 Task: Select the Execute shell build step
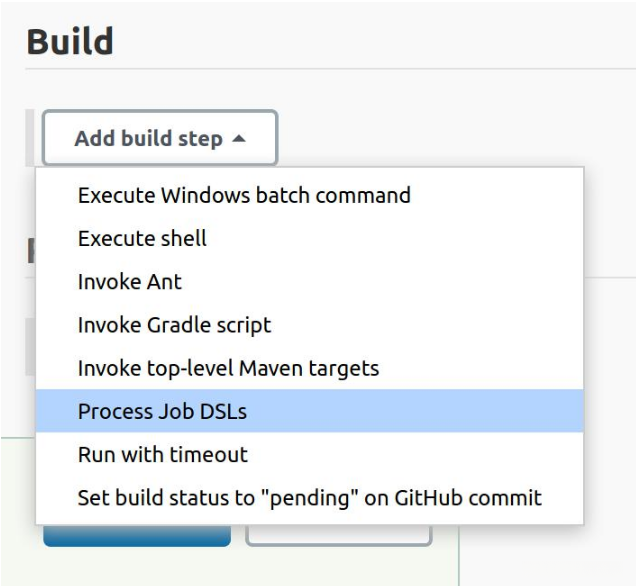tap(142, 238)
